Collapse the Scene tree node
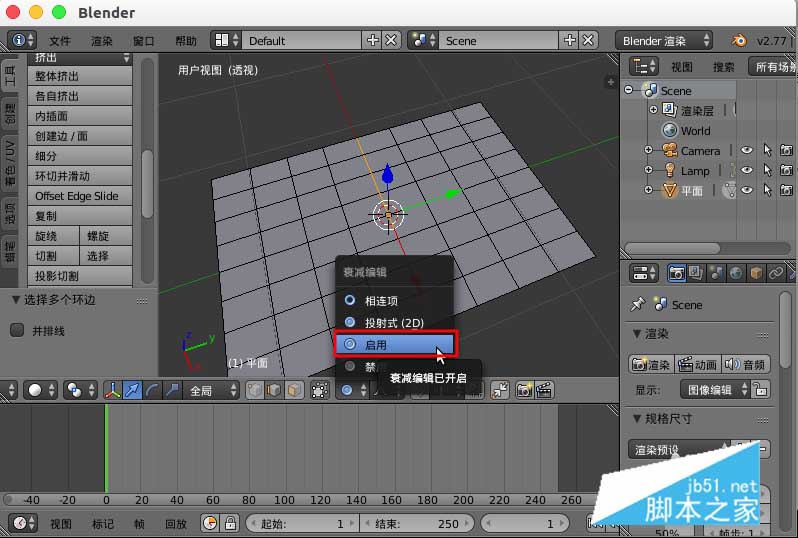Screen dimensions: 798x538 coord(629,90)
